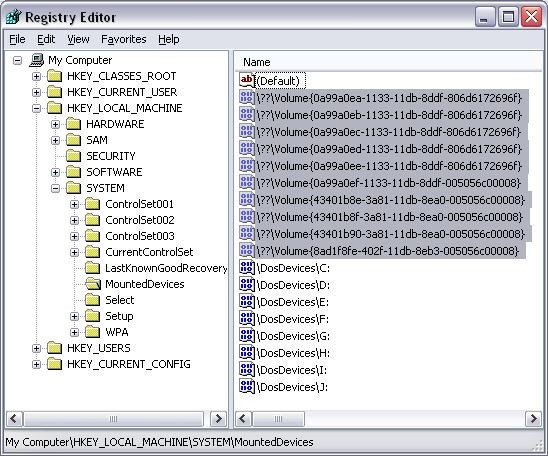Click the Registry Editor title bar icon
The image size is (548, 456).
(14, 16)
